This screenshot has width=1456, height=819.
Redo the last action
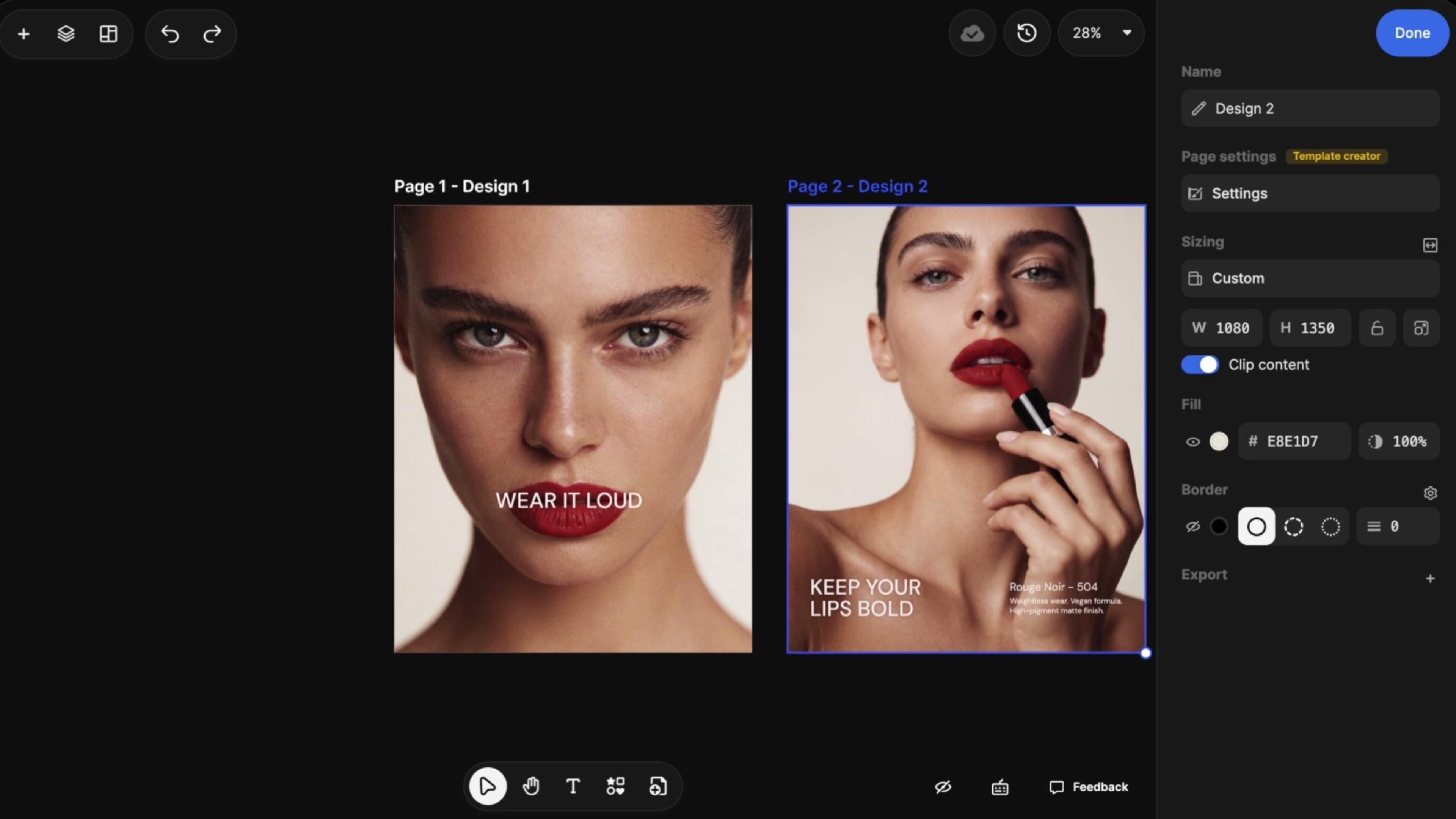212,34
